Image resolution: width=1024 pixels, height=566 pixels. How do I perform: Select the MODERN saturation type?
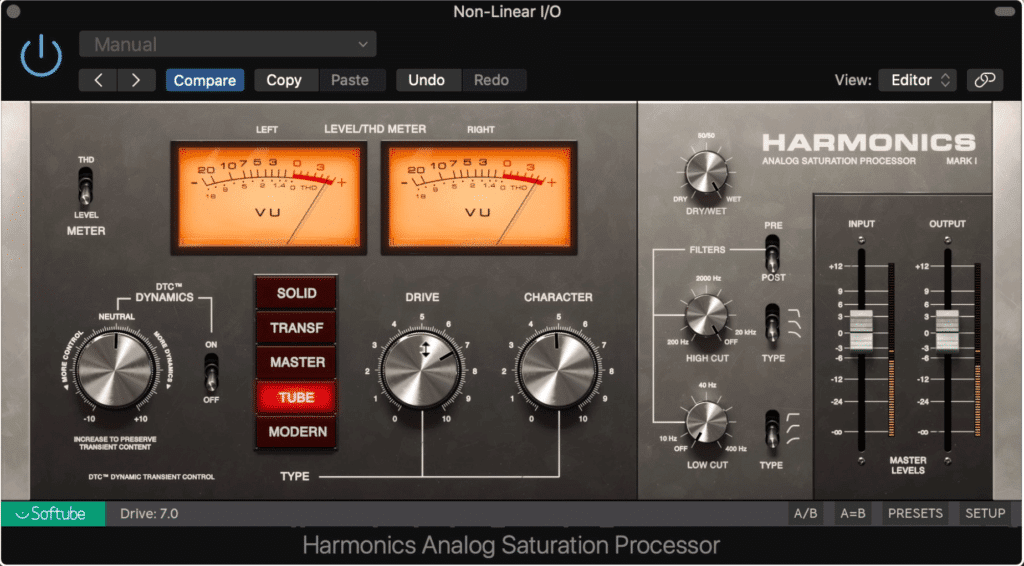[296, 432]
